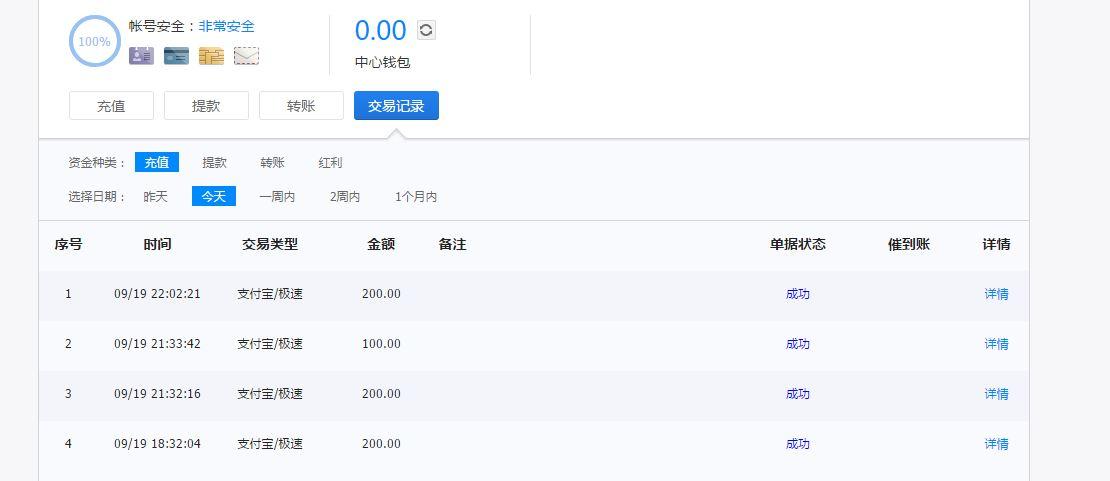Click 支付宝/极速 type in row 1
The image size is (1110, 481).
(x=270, y=293)
